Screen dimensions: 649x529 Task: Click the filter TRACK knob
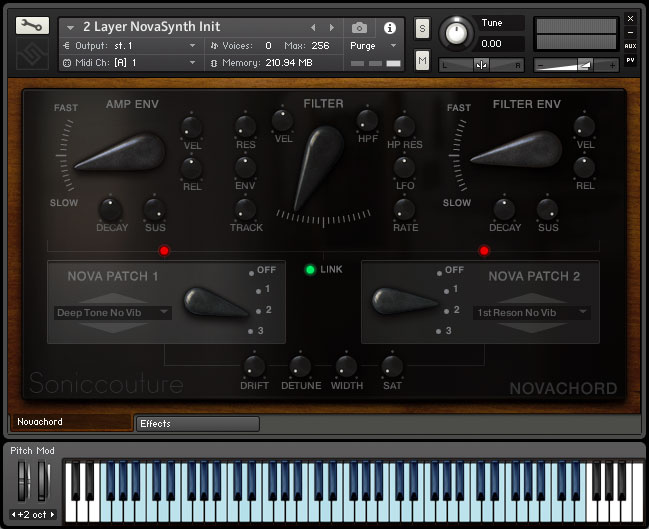pyautogui.click(x=245, y=209)
